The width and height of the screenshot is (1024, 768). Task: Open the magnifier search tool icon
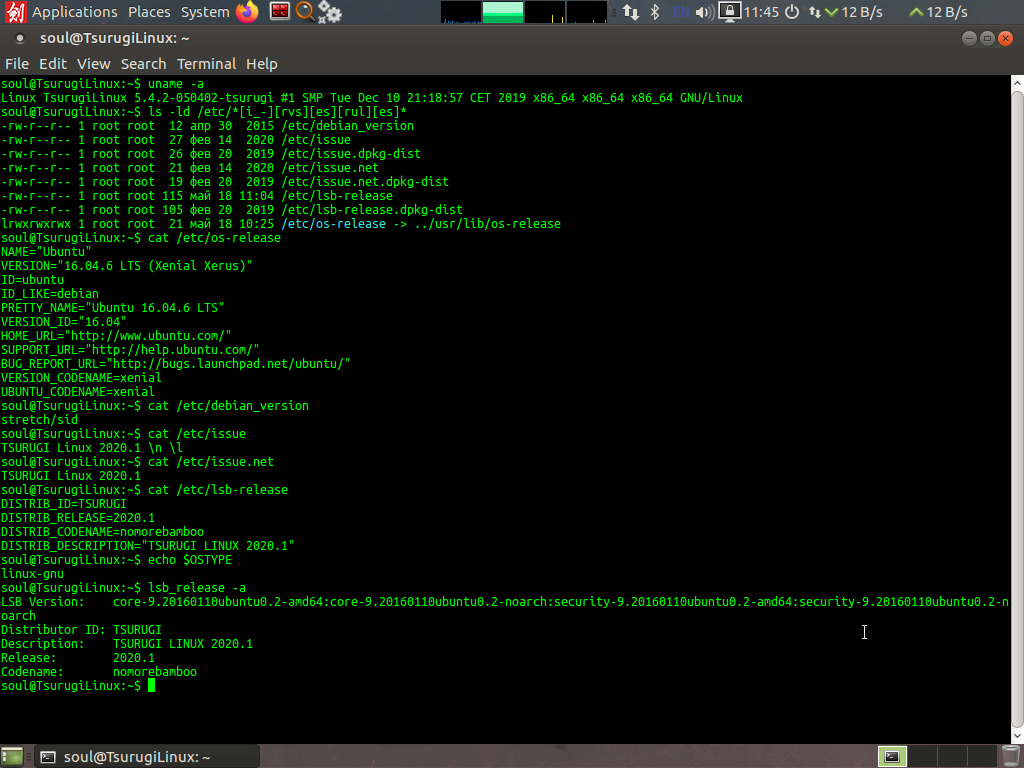305,12
